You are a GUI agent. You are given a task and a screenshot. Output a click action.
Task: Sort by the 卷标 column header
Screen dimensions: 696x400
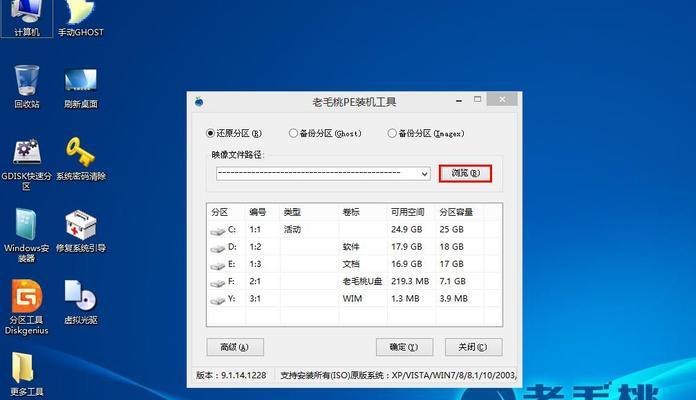tap(363, 212)
